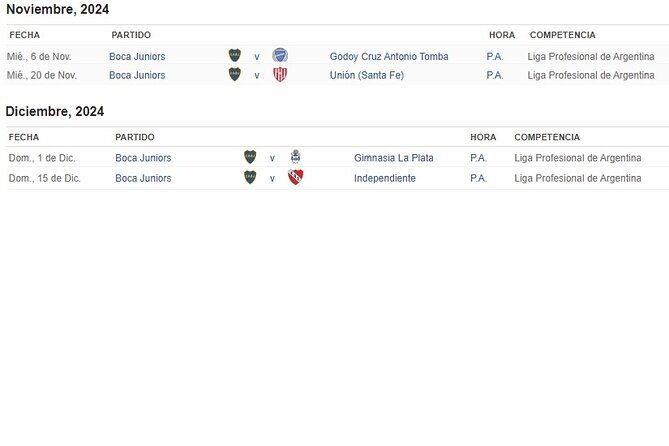Viewport: 669px width, 446px height.
Task: Open Godoy Cruz Antonio Tomba team link
Action: (389, 57)
